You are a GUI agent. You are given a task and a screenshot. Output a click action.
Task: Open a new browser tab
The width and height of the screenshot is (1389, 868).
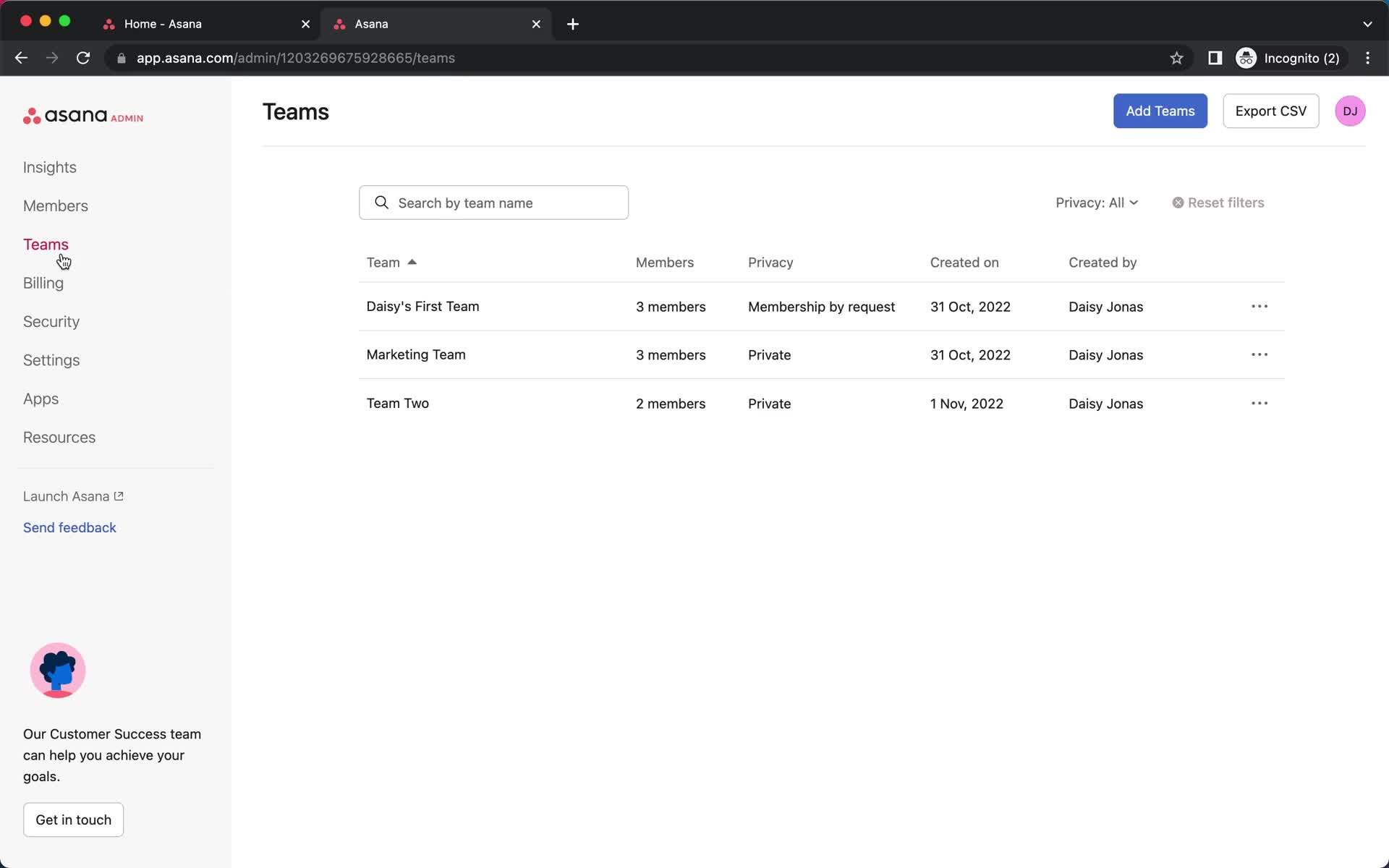click(573, 24)
